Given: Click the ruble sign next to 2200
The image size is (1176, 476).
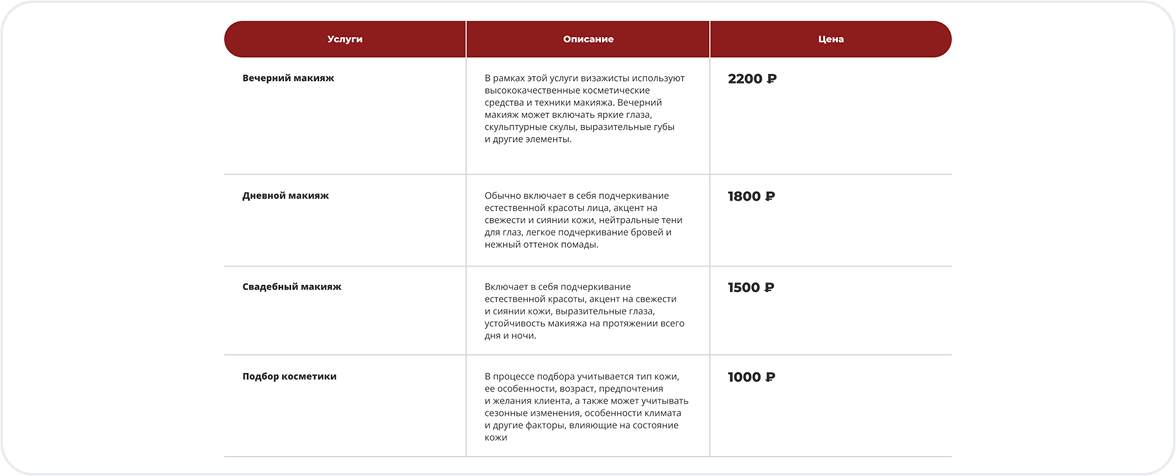Looking at the screenshot, I should (771, 78).
